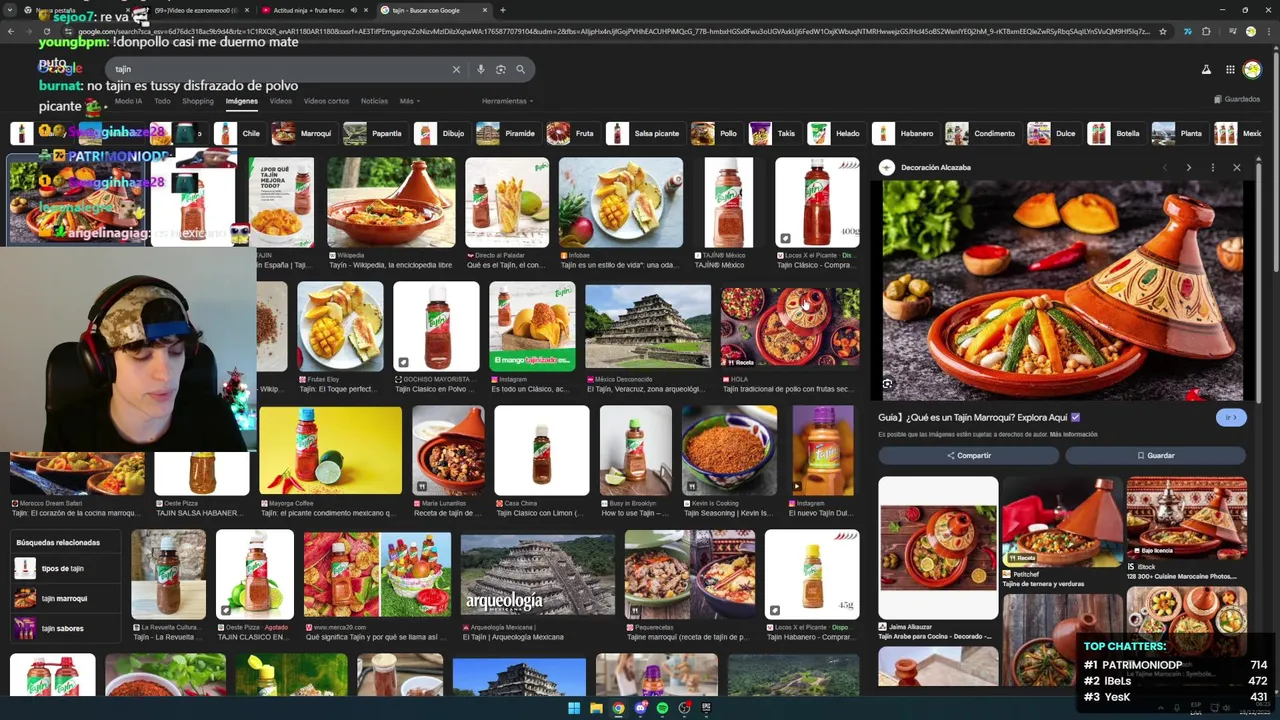Submit the search with the magnifier icon

[x=521, y=69]
